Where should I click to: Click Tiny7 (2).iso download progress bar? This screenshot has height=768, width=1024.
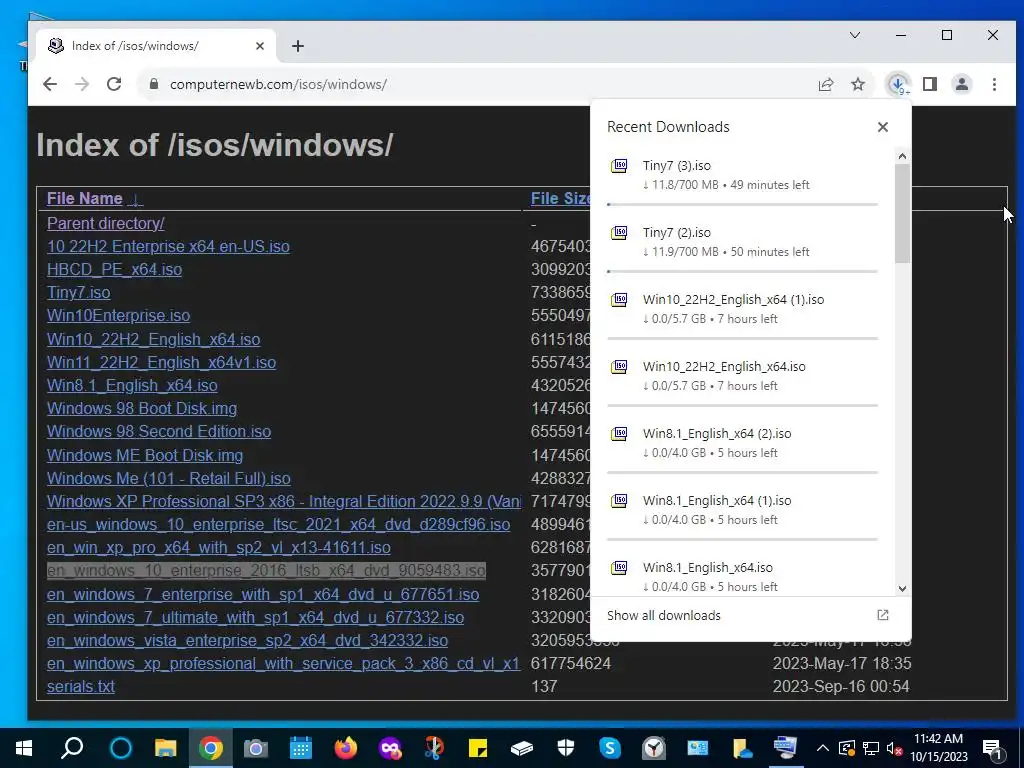click(x=743, y=272)
